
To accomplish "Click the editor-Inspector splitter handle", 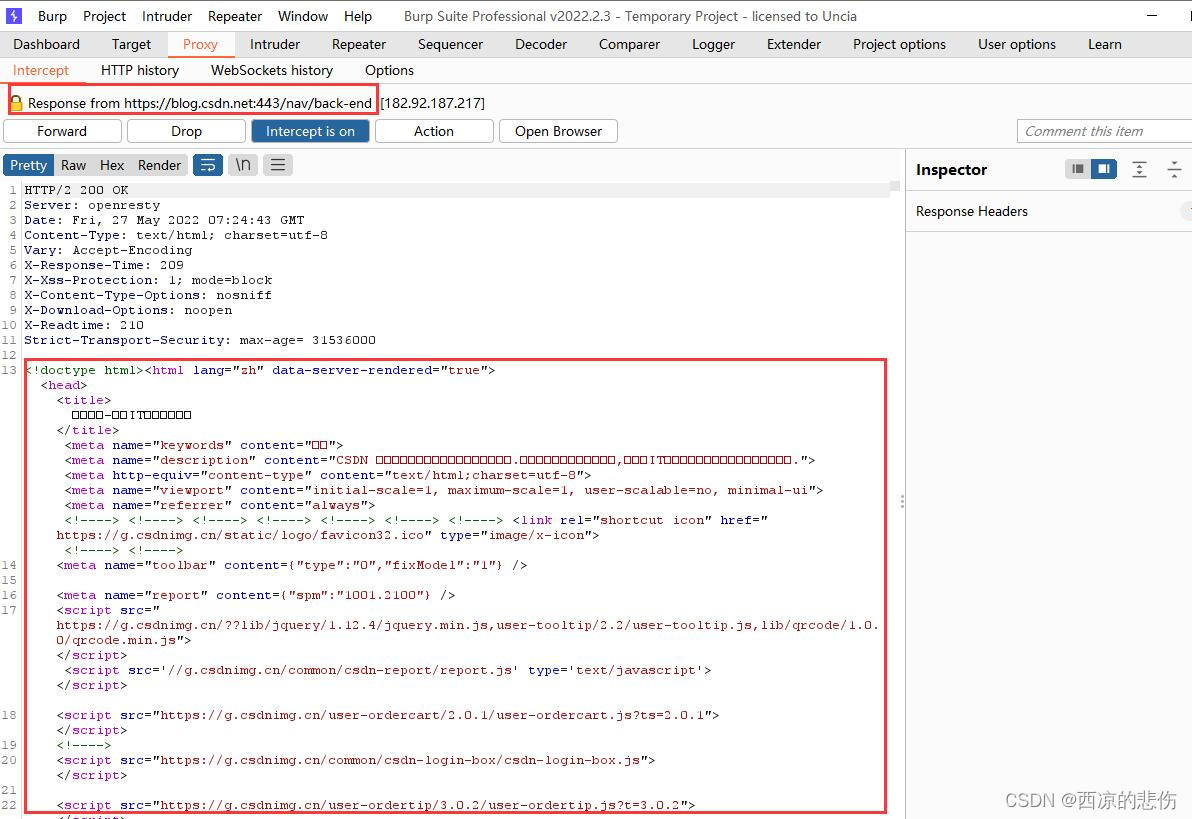I will coord(902,501).
